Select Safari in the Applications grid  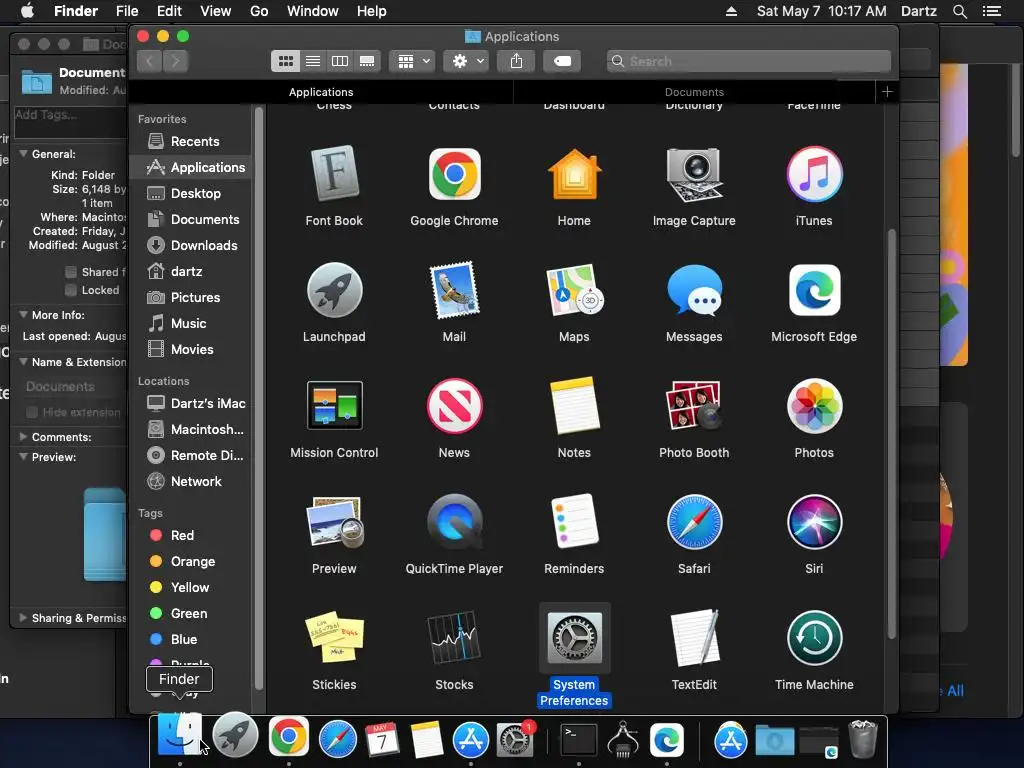point(694,522)
